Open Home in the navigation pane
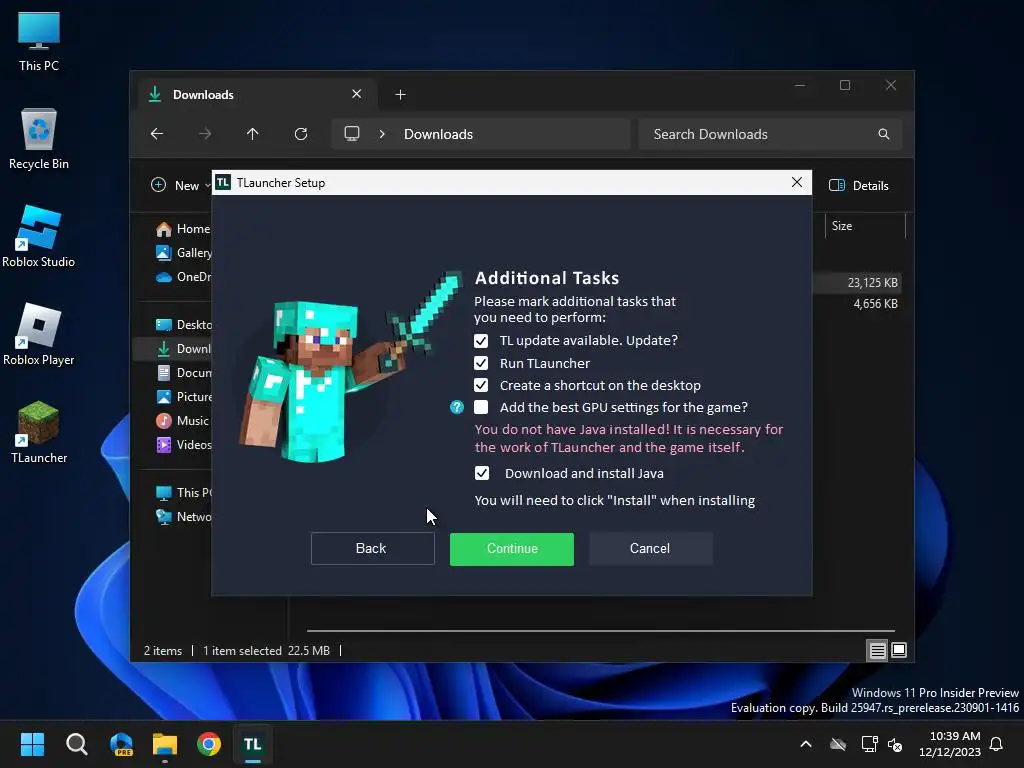Image resolution: width=1024 pixels, height=768 pixels. pyautogui.click(x=183, y=229)
